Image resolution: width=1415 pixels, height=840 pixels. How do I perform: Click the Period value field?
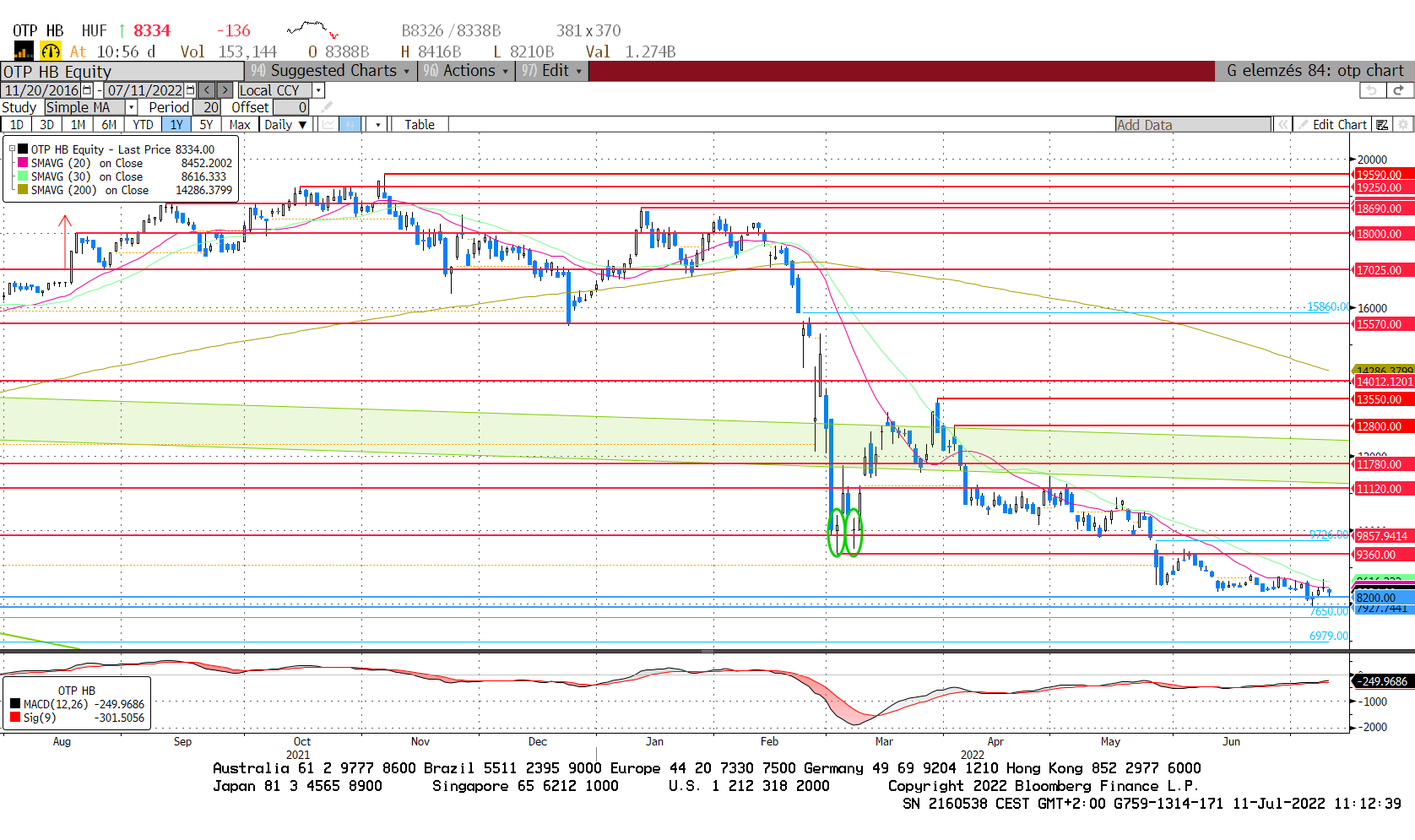[x=207, y=107]
